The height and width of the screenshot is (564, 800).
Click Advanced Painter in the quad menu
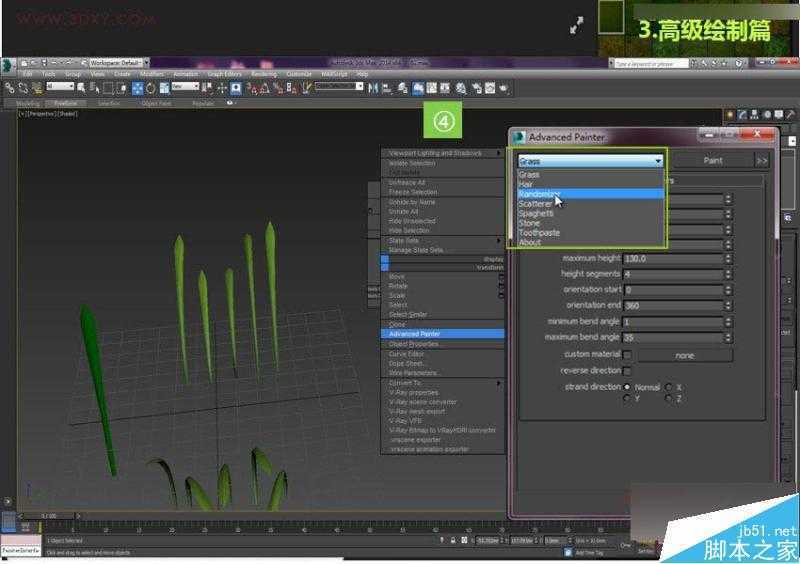point(414,334)
